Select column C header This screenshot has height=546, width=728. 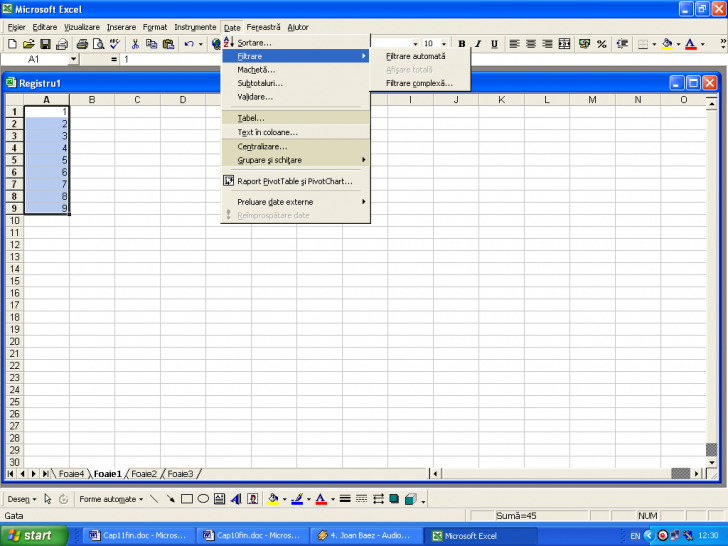137,99
